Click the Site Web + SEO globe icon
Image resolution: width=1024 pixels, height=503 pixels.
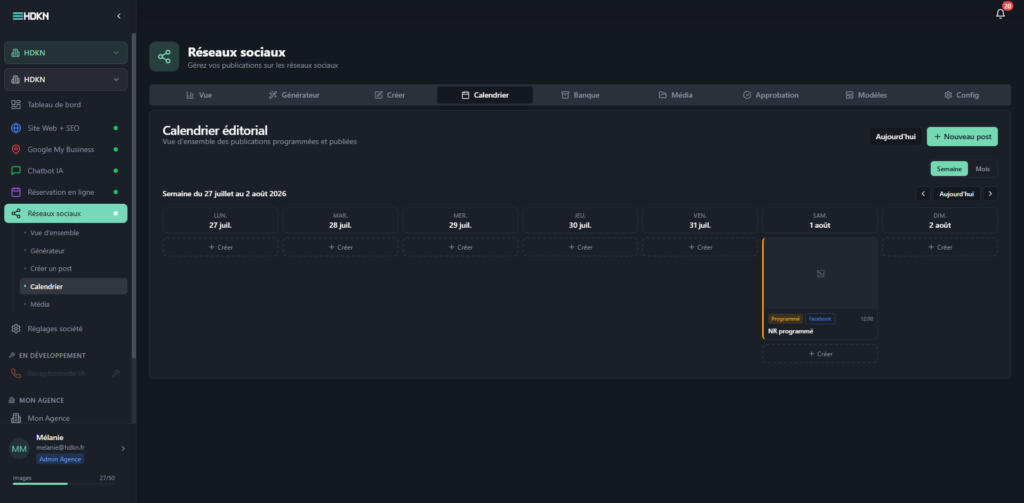(x=16, y=128)
